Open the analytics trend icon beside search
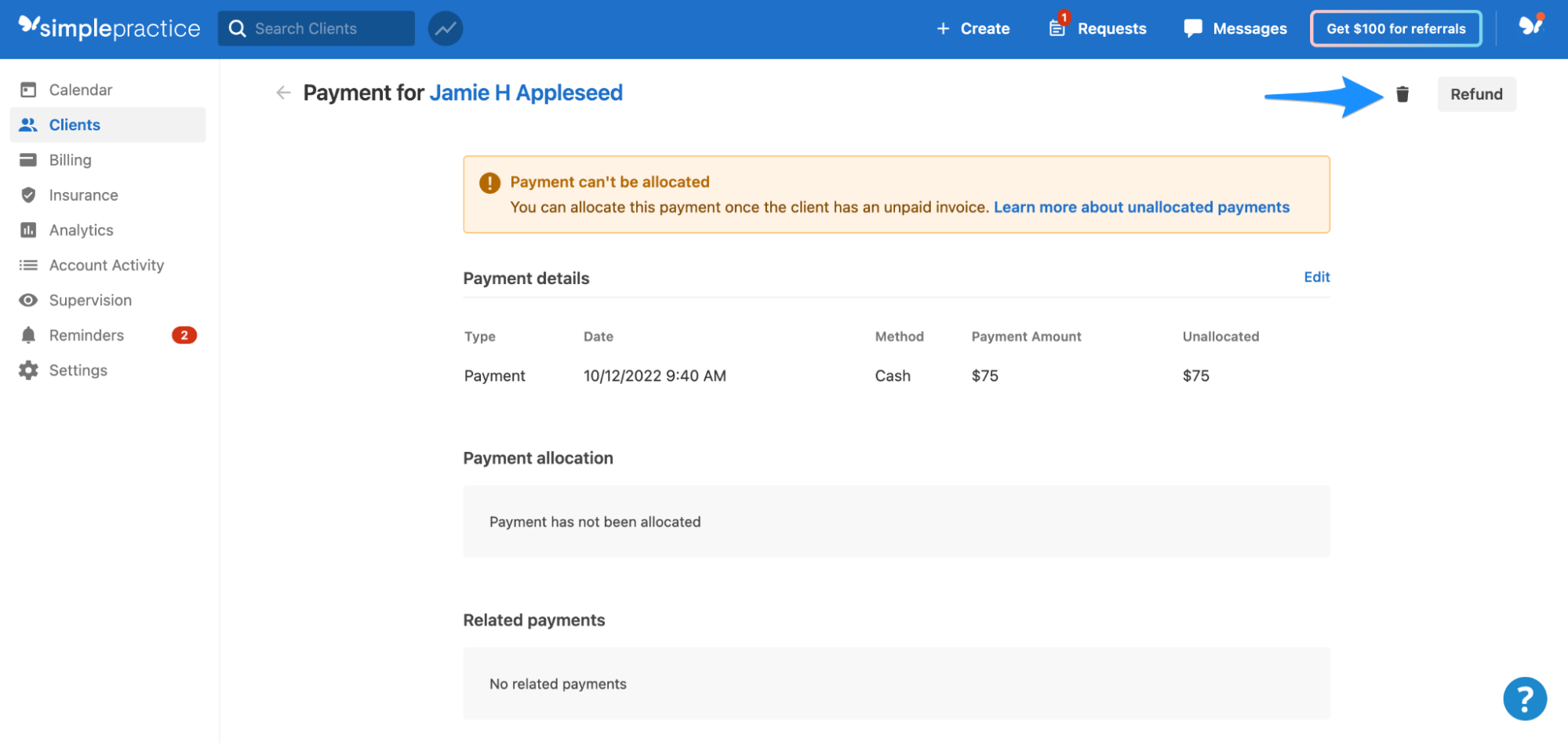The width and height of the screenshot is (1568, 743). pos(445,28)
